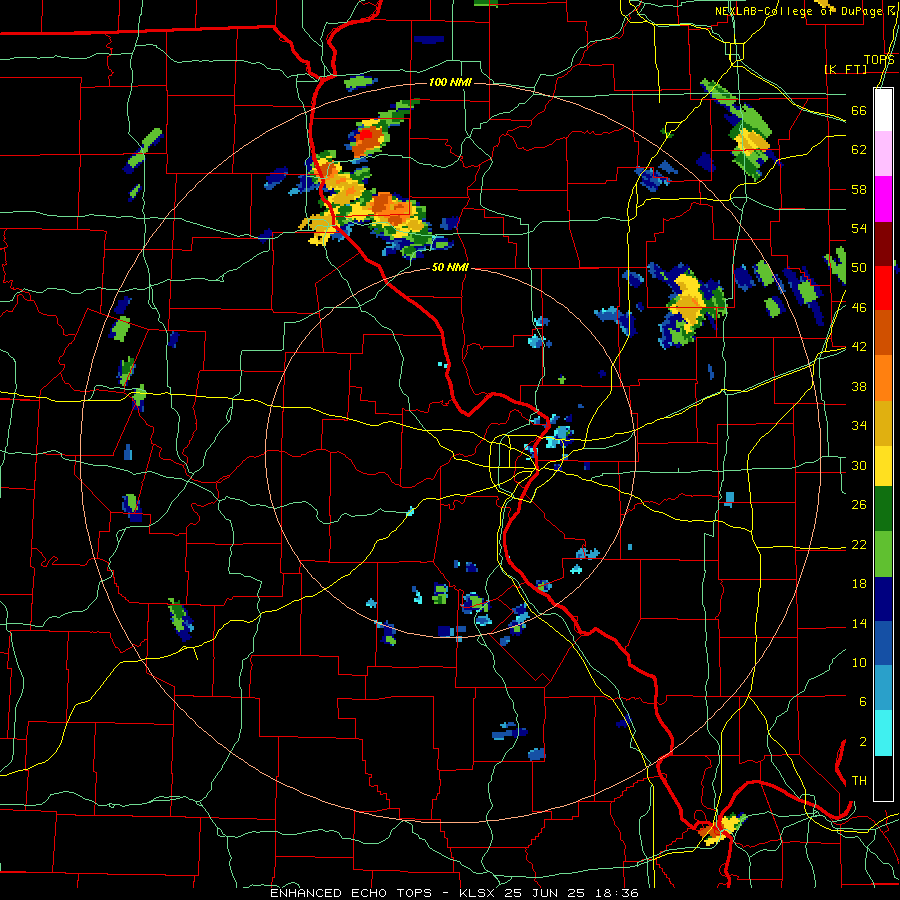The image size is (900, 900).
Task: Select the light green legend swatch
Action: point(883,553)
